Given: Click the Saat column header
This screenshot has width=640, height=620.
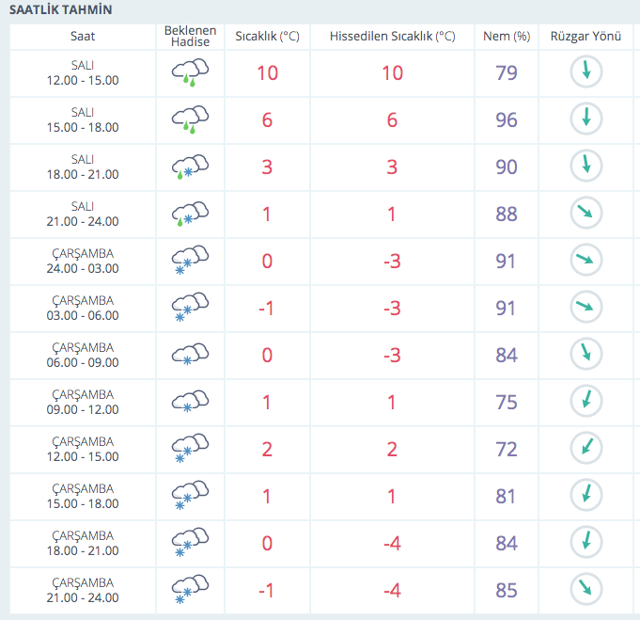Looking at the screenshot, I should [x=83, y=37].
